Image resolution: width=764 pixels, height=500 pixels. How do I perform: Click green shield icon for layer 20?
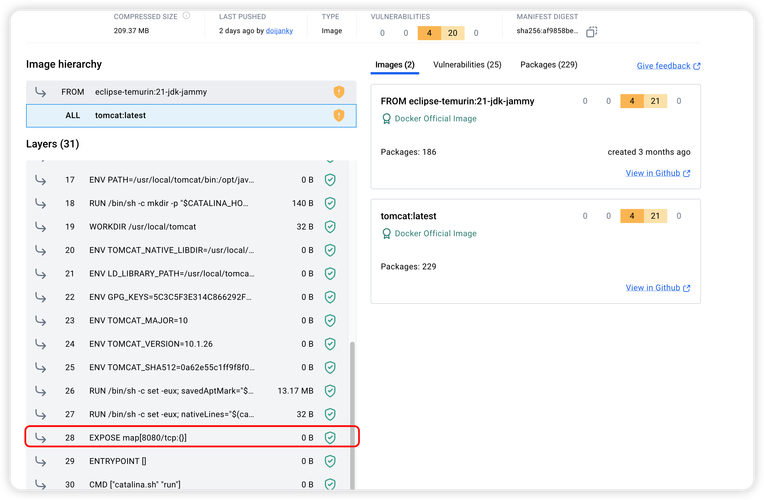(330, 250)
